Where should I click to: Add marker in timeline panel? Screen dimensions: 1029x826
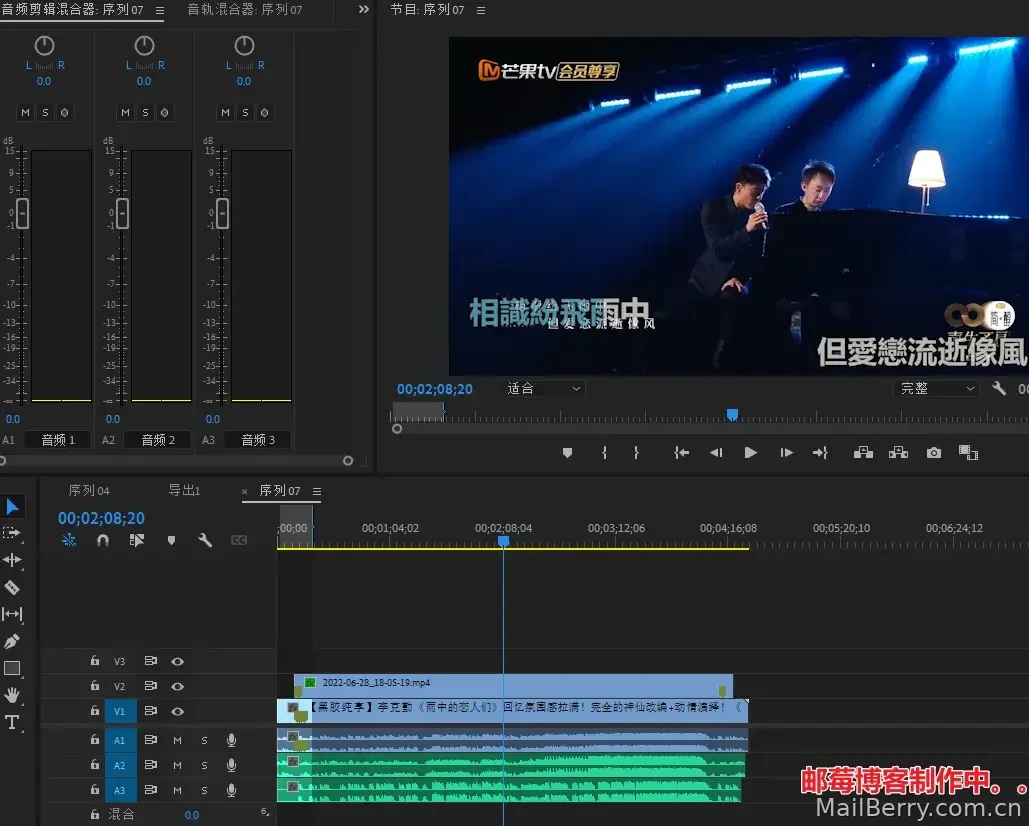(x=171, y=541)
